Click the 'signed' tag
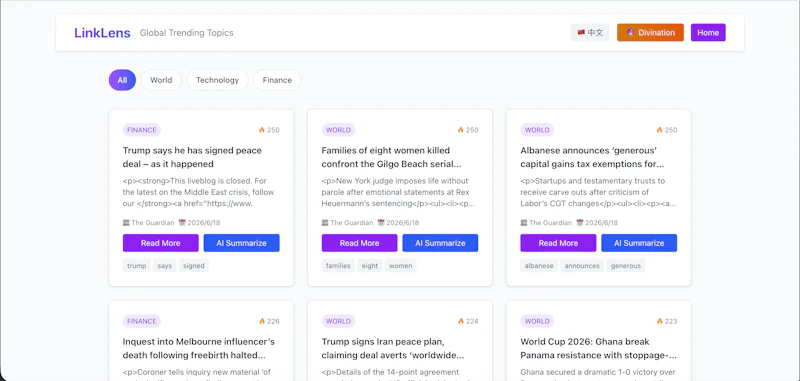Image resolution: width=800 pixels, height=381 pixels. 194,266
